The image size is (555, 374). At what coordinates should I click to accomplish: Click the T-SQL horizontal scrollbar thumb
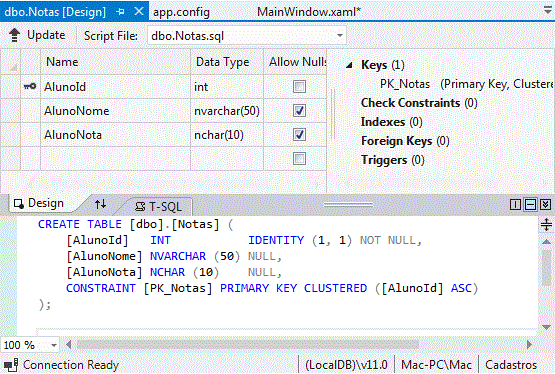[248, 345]
